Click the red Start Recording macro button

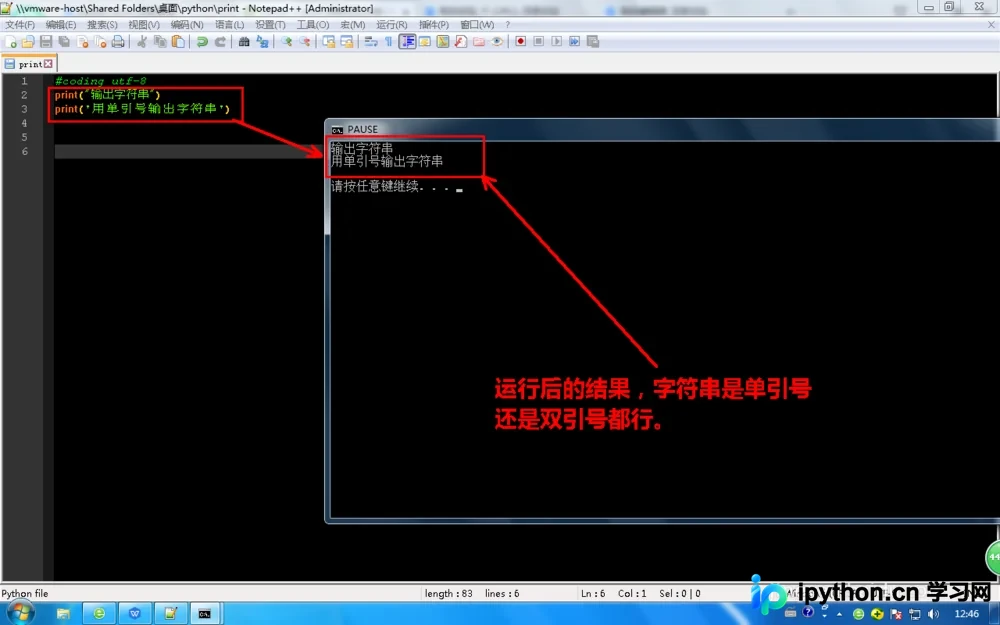pos(520,41)
